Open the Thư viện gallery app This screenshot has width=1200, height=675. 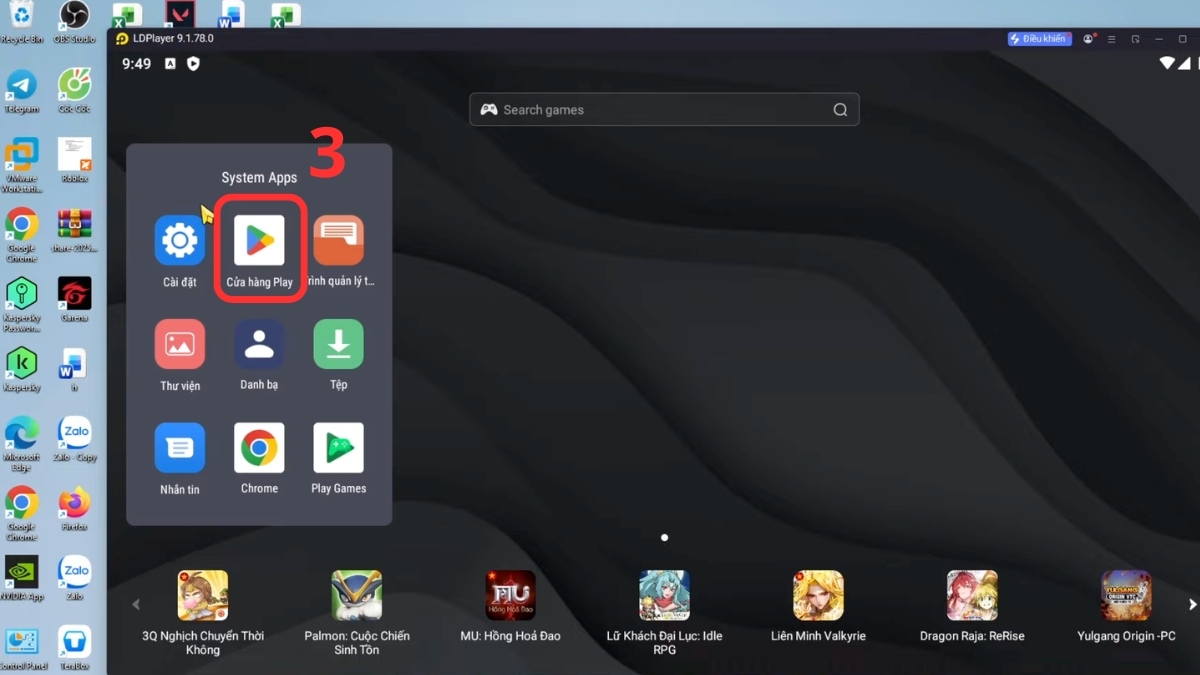[180, 344]
